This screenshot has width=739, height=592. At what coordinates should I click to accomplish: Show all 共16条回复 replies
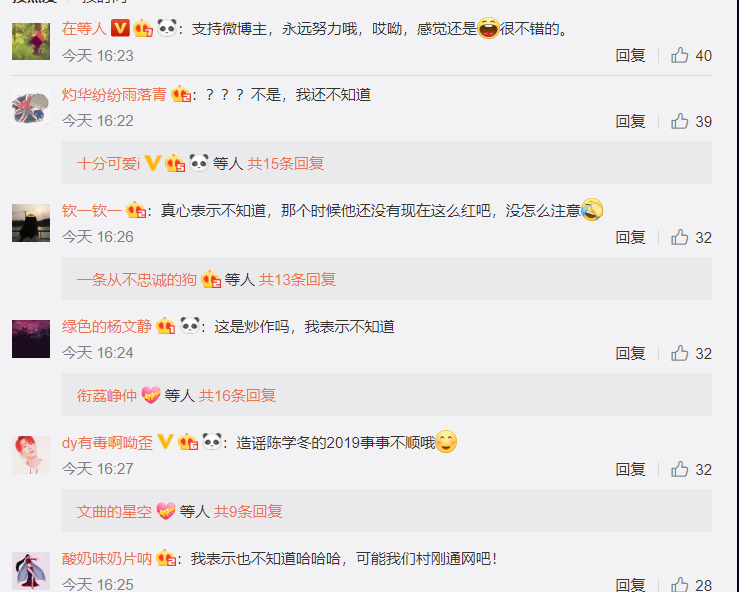(x=237, y=395)
